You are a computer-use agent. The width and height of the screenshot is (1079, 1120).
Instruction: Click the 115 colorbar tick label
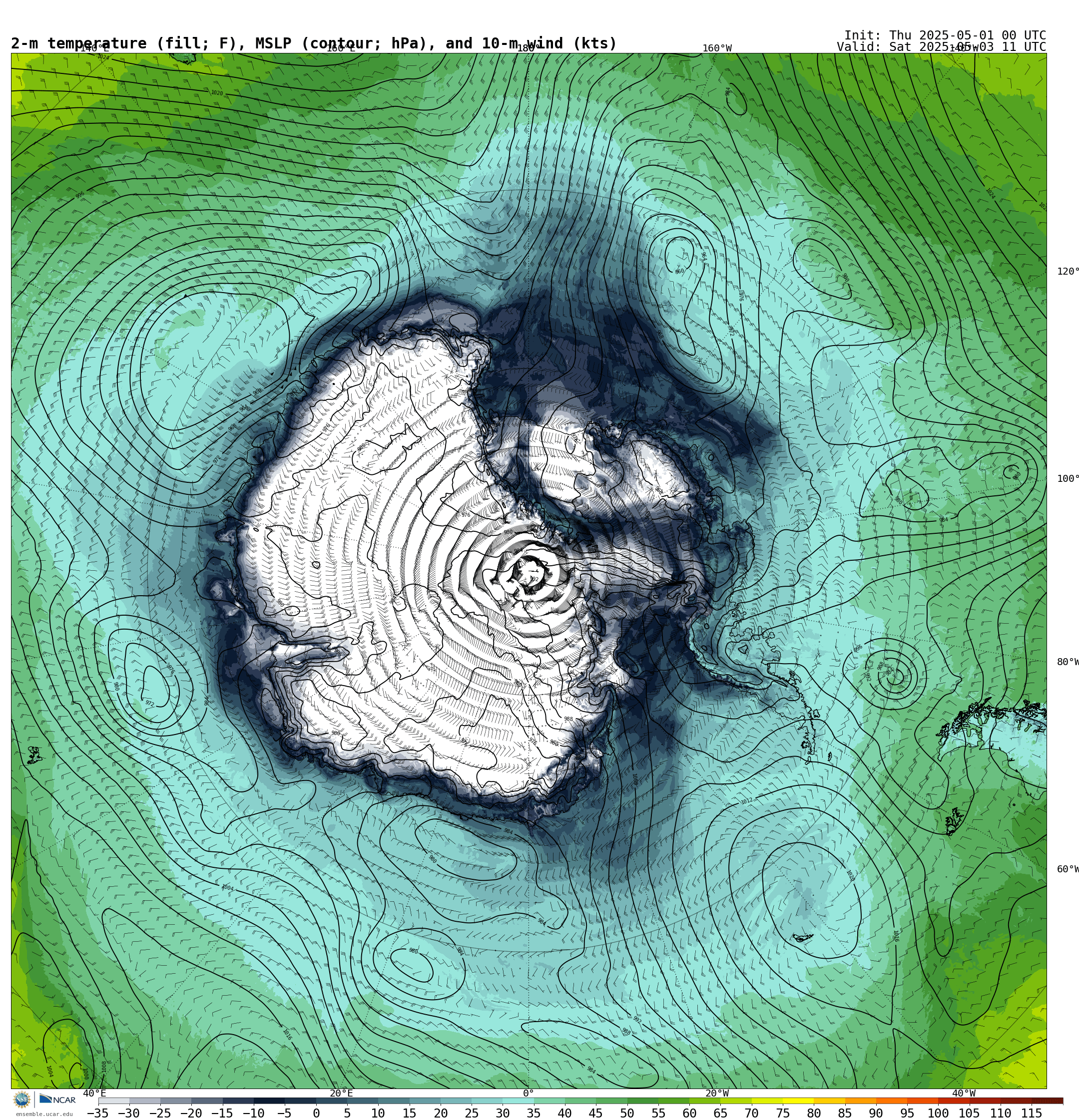1032,1113
